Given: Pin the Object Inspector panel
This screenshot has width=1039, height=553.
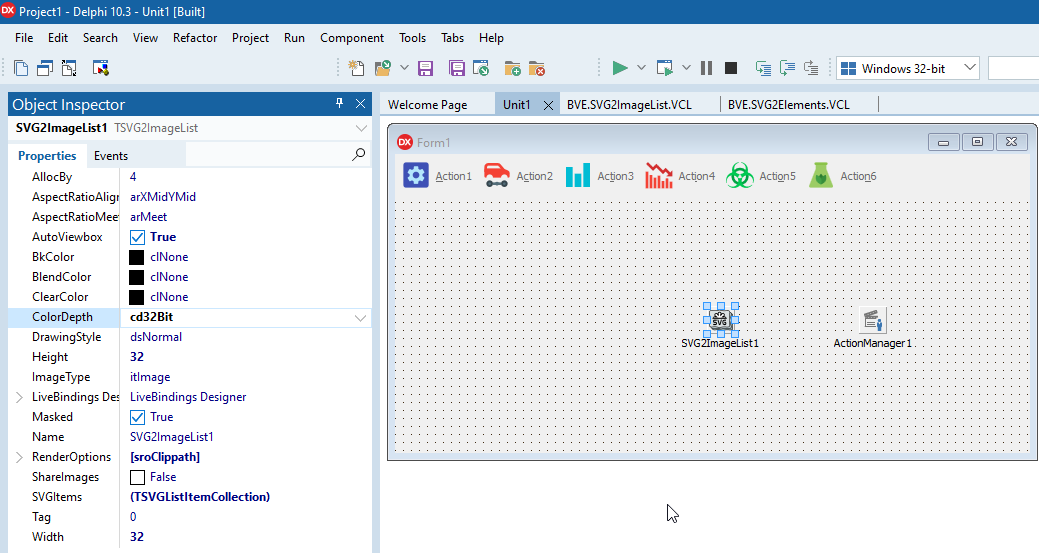Looking at the screenshot, I should pyautogui.click(x=339, y=104).
